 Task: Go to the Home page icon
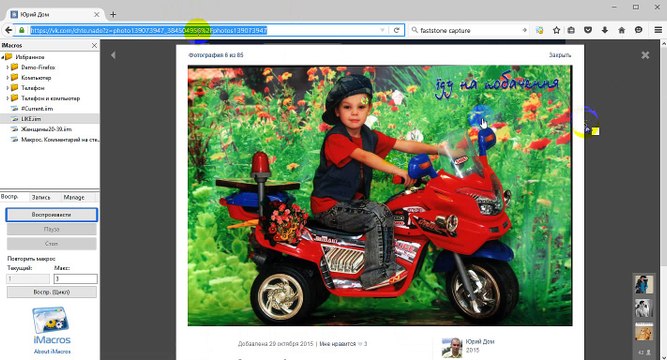tap(621, 30)
